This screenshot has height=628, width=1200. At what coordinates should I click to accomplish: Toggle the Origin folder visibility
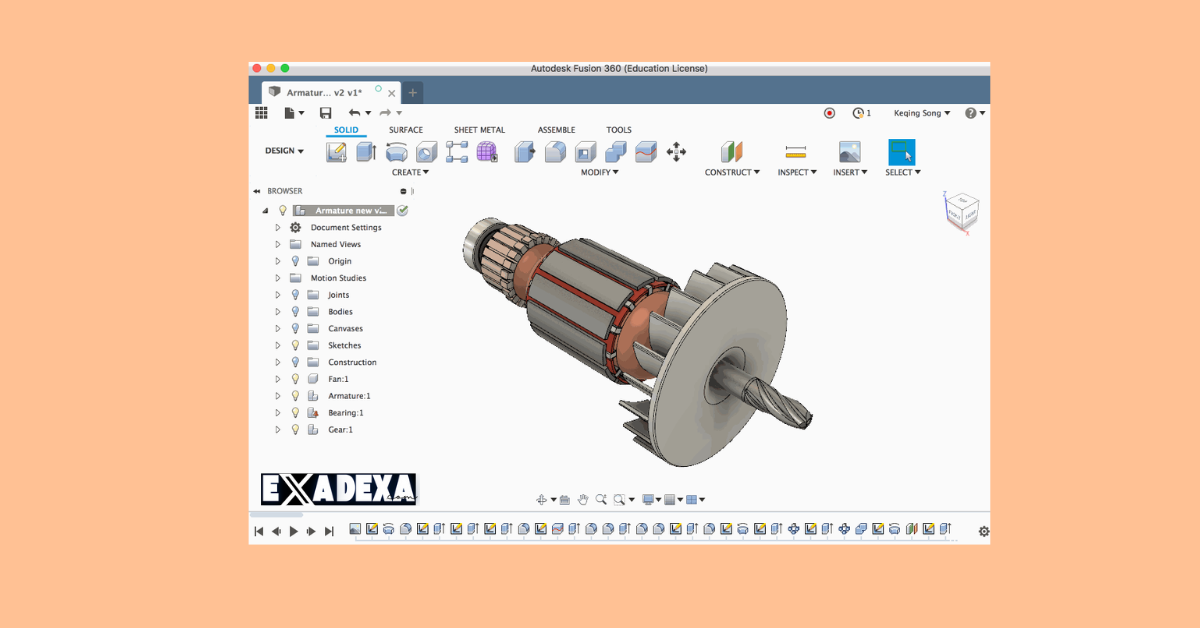(x=295, y=261)
